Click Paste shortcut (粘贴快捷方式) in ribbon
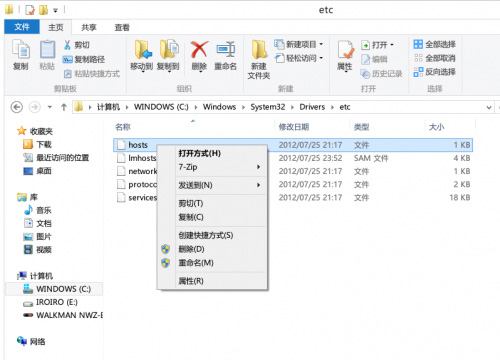The height and width of the screenshot is (360, 500). coord(92,74)
